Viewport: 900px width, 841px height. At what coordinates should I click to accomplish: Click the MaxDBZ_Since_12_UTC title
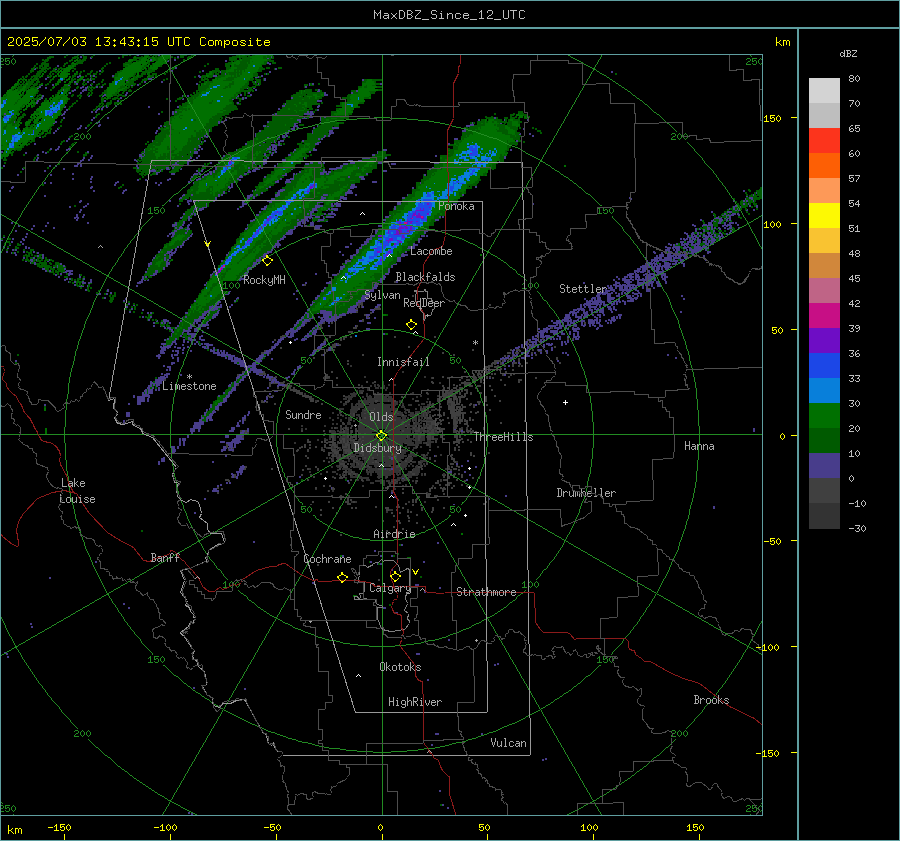(449, 15)
